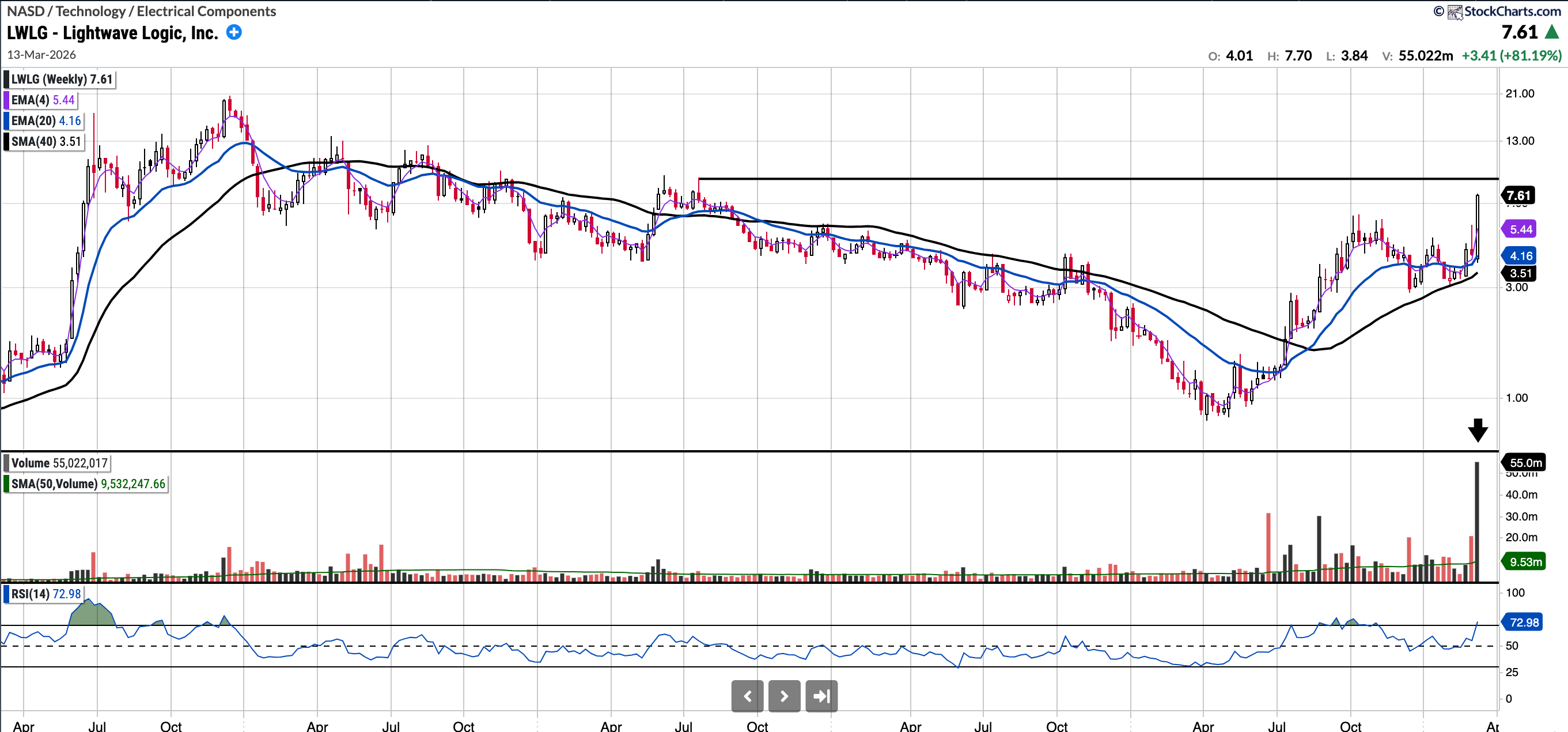This screenshot has height=732, width=1568.
Task: Click the black down arrow annotation above volume
Action: (1478, 430)
